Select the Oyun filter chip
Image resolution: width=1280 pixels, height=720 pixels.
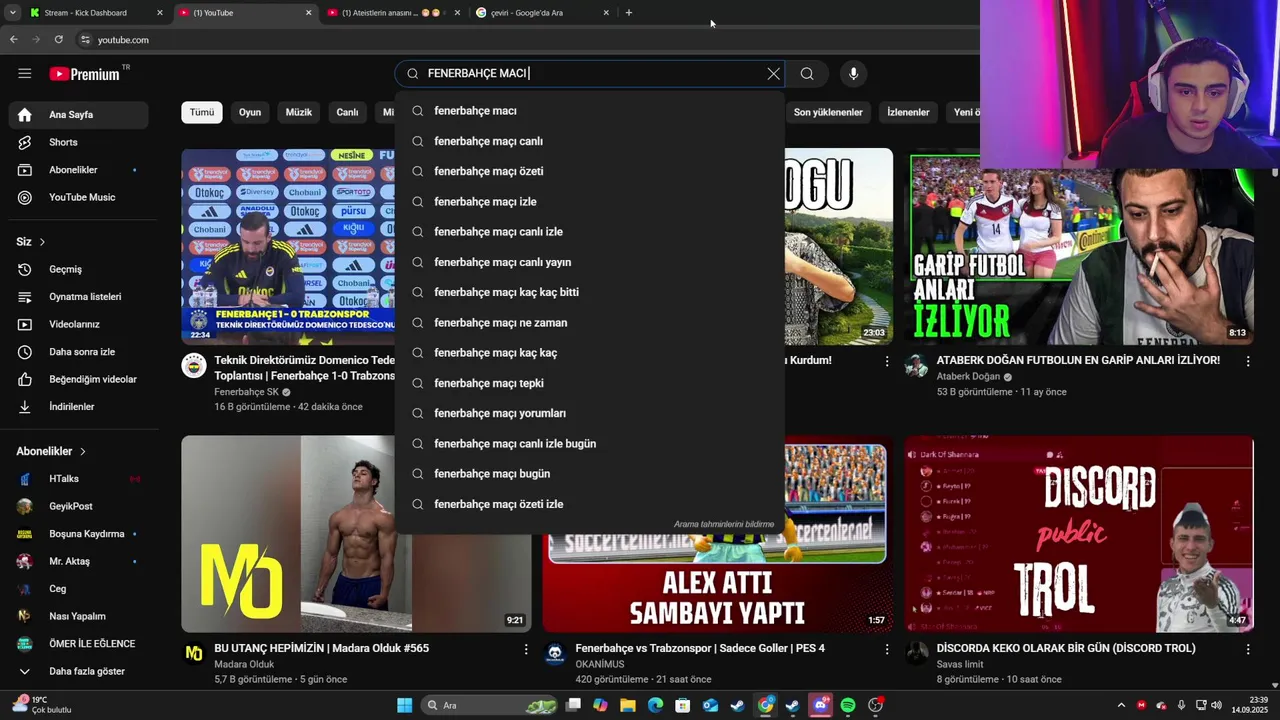[250, 112]
